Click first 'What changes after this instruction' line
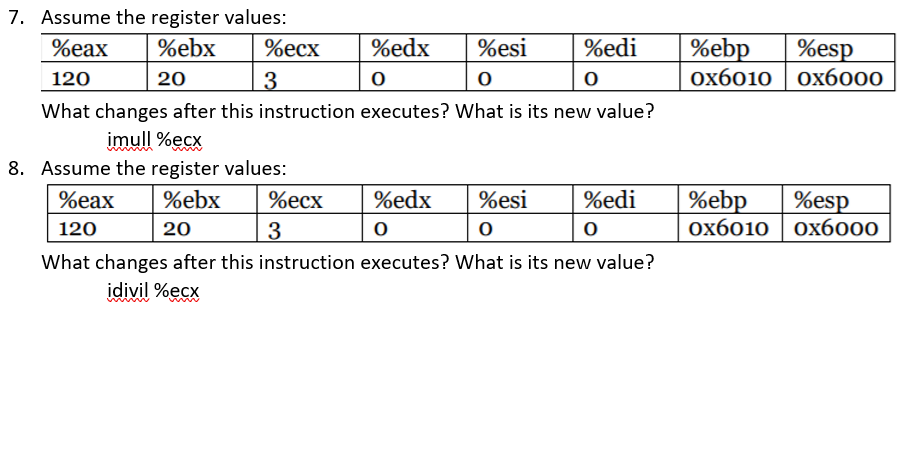Viewport: 910px width, 459px height. tap(348, 111)
